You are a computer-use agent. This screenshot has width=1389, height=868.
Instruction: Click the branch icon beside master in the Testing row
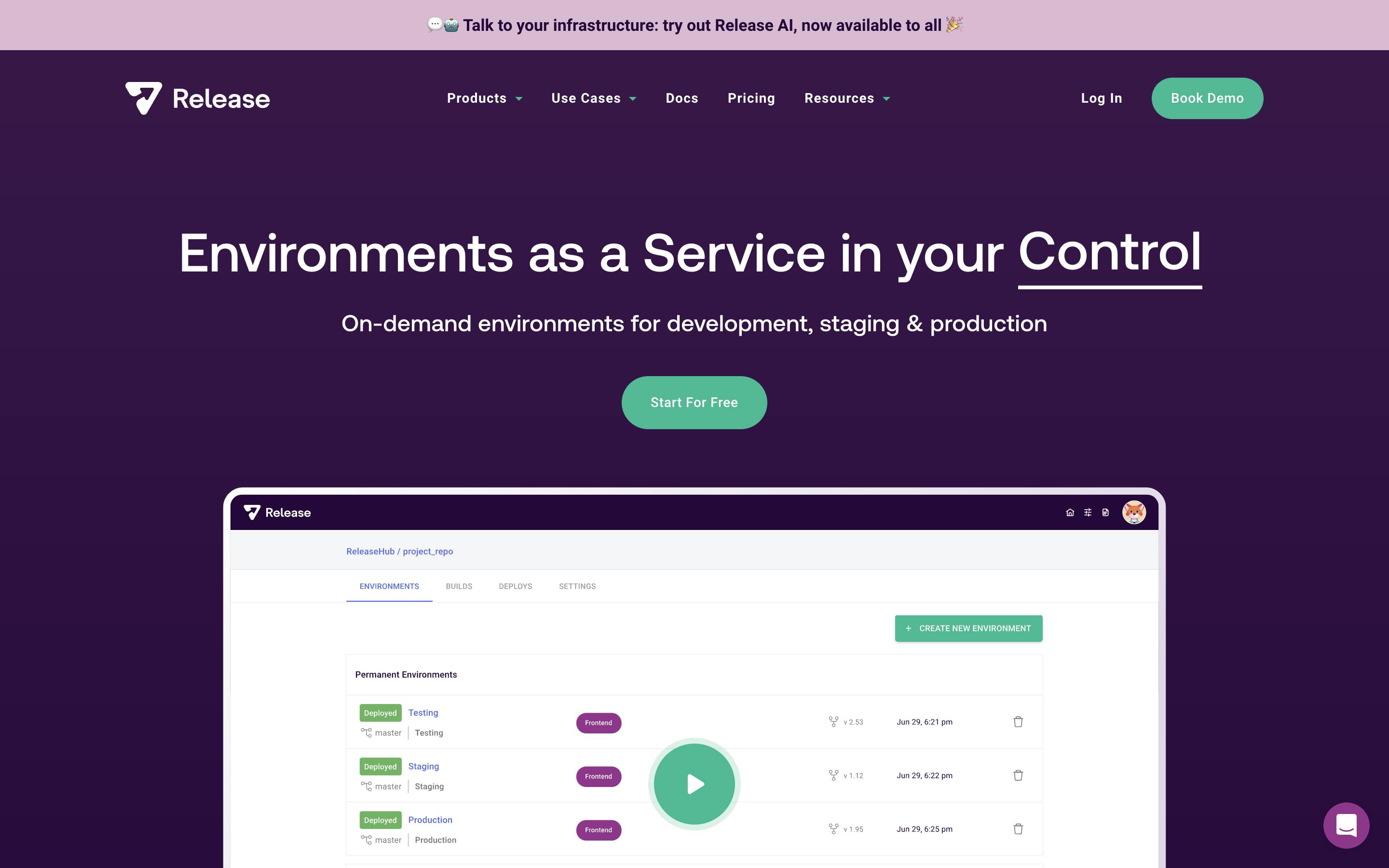click(366, 732)
